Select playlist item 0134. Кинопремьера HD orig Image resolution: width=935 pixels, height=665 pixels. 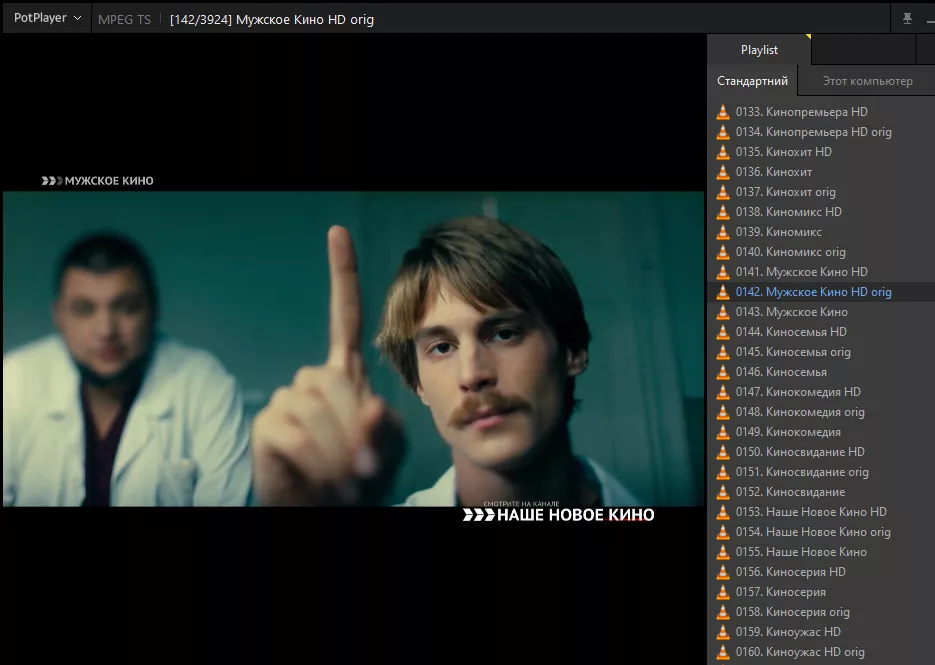pyautogui.click(x=821, y=132)
